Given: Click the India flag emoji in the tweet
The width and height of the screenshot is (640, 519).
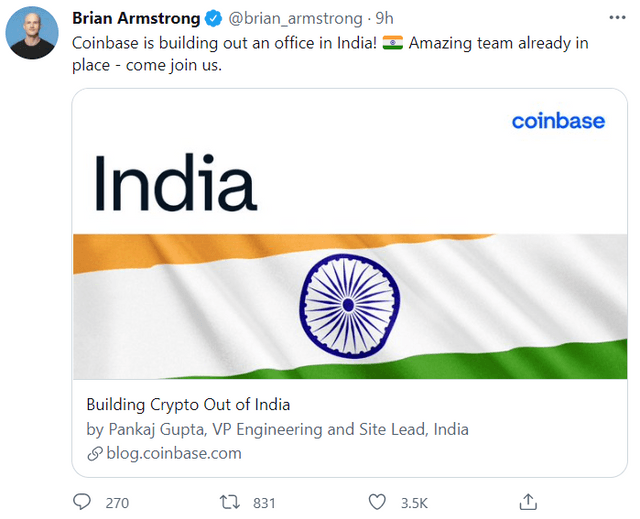Looking at the screenshot, I should click(x=392, y=44).
